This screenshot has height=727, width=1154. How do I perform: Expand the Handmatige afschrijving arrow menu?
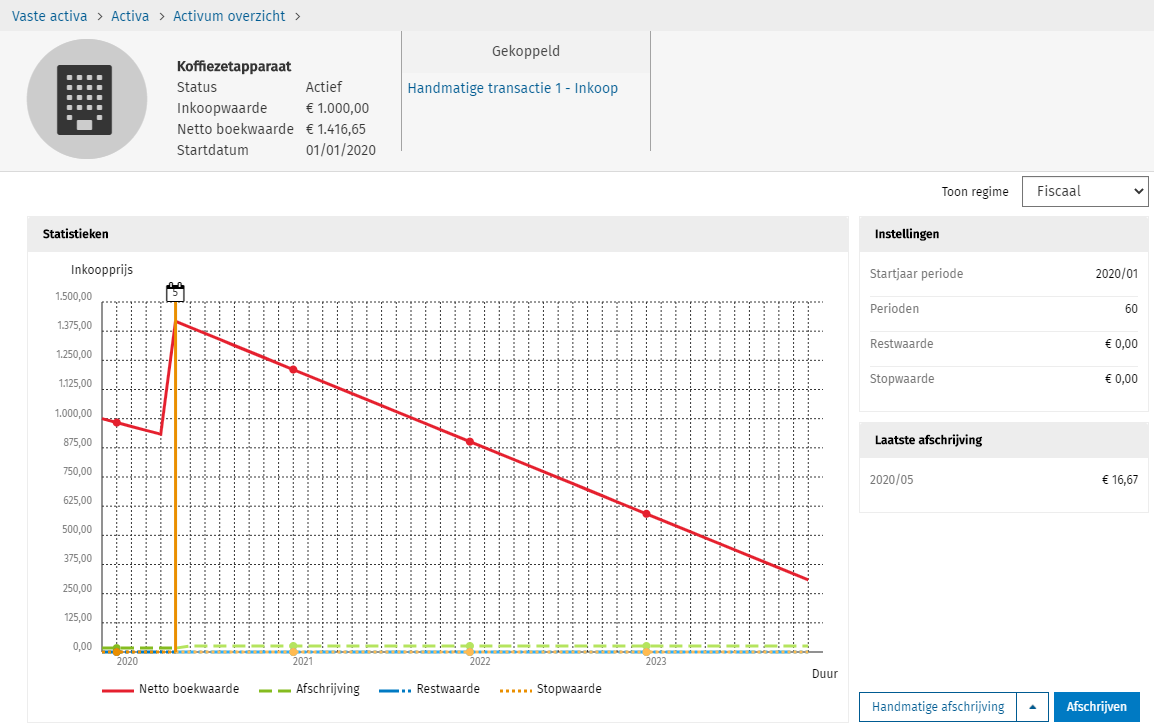pyautogui.click(x=1033, y=707)
